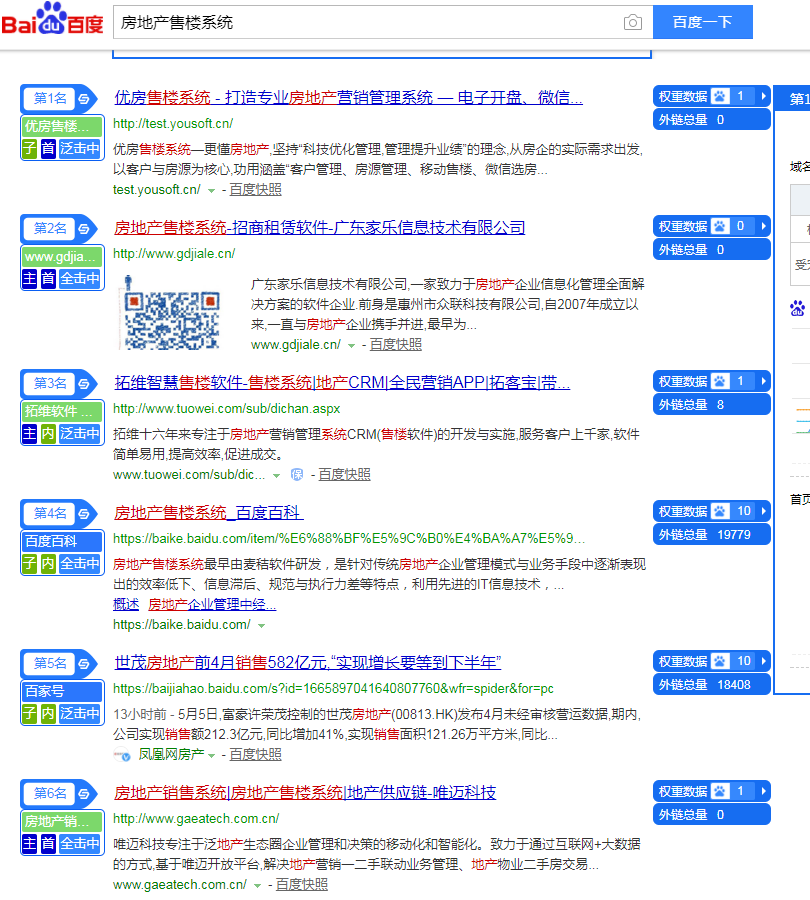Click the blue paw icon in right panel
Viewport: 810px width, 900px height.
[797, 308]
